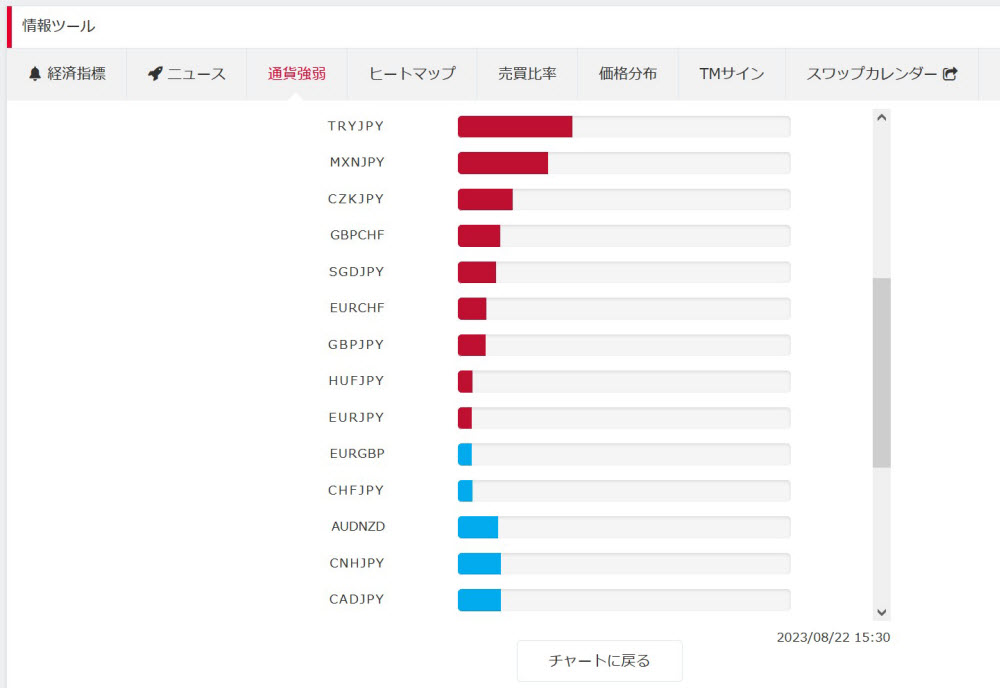Click the TRYJPY red strength bar
The image size is (1000, 688).
tap(515, 126)
